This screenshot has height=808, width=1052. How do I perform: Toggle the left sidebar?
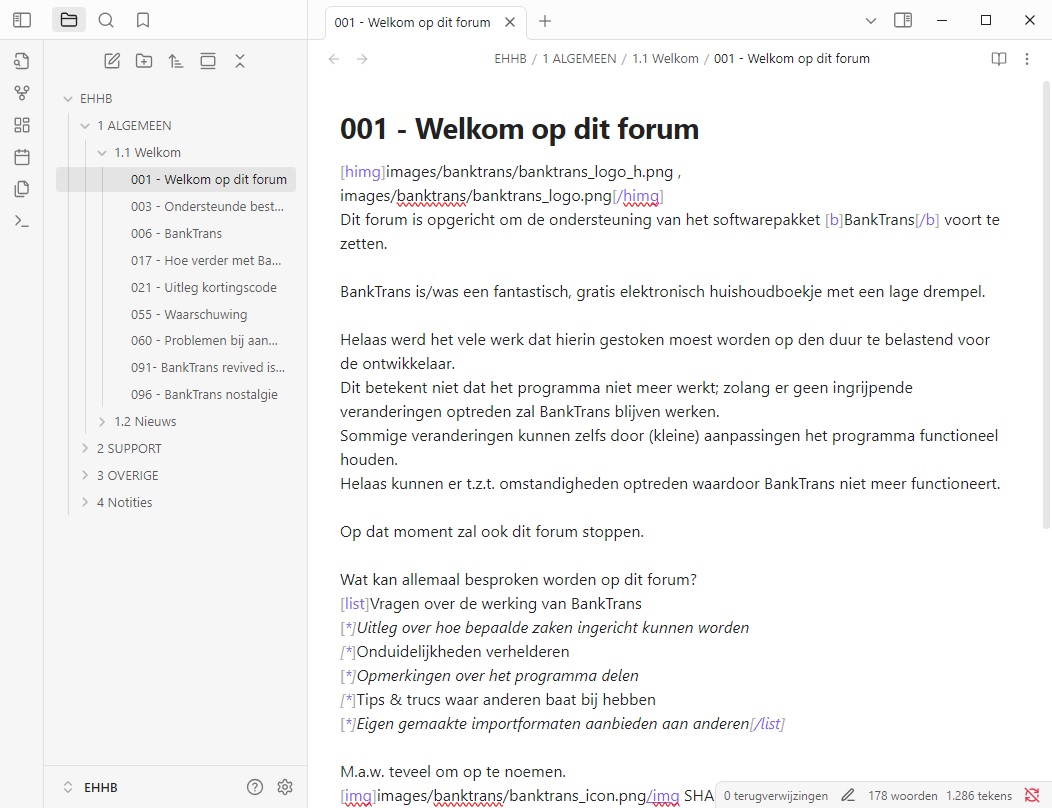click(22, 20)
